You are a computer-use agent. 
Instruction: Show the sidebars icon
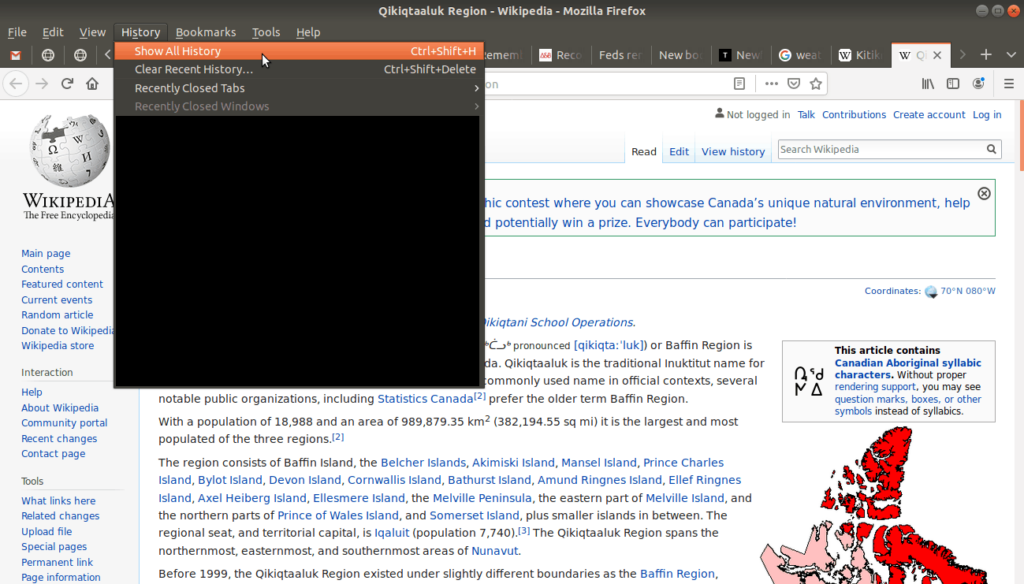pyautogui.click(x=953, y=84)
